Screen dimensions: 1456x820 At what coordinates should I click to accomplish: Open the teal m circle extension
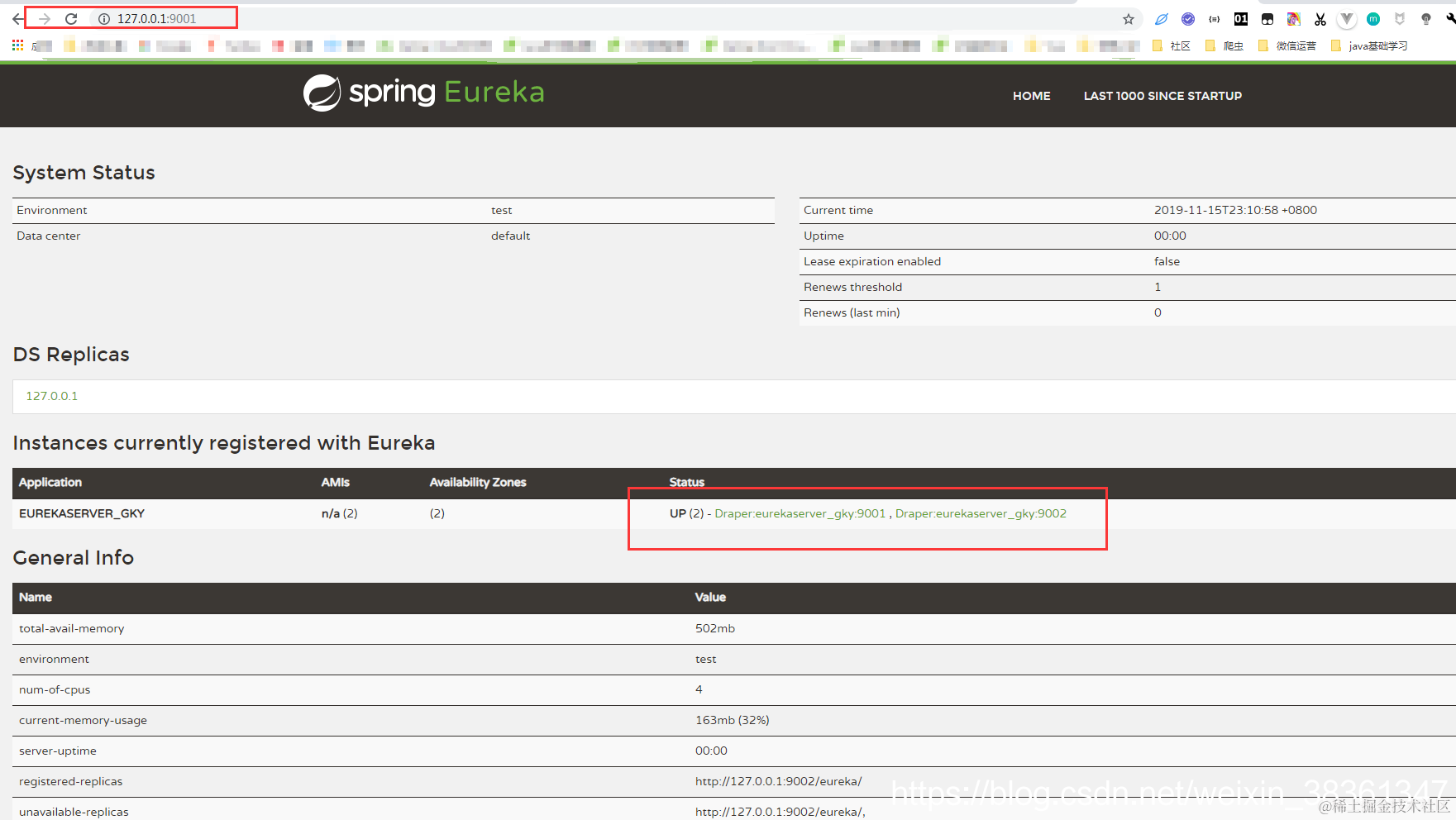1373,19
